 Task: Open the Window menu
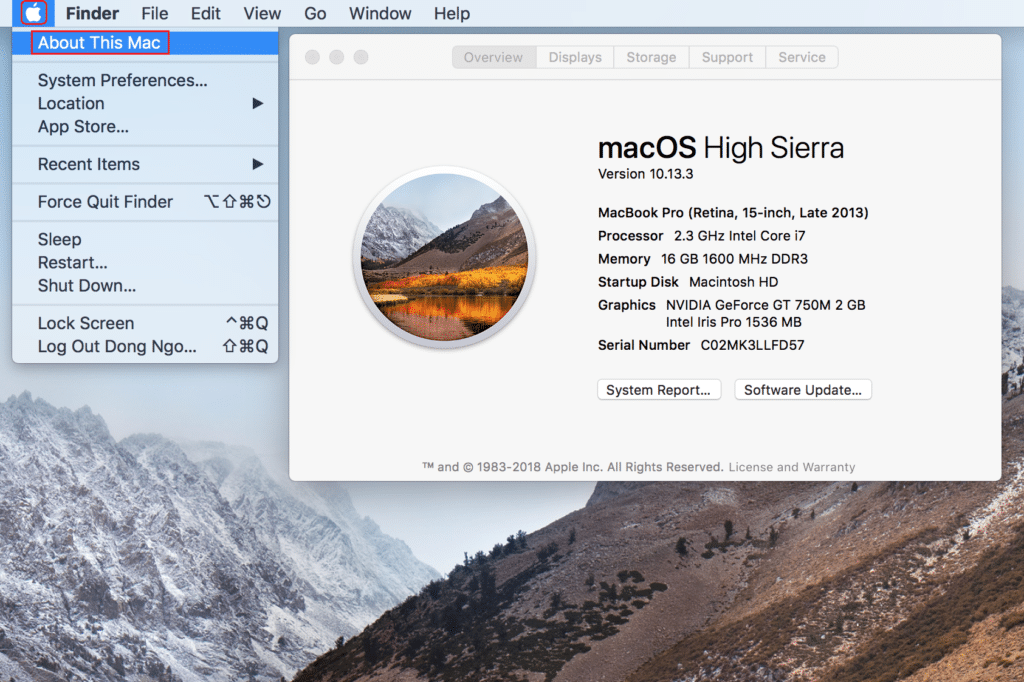pyautogui.click(x=380, y=13)
